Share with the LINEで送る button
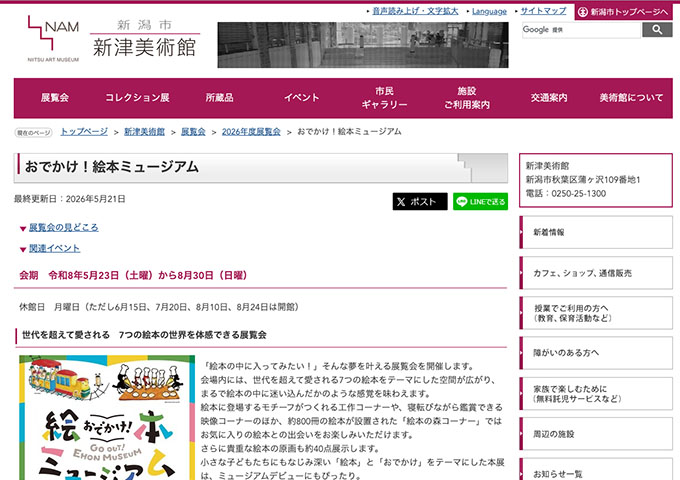This screenshot has height=480, width=680. (x=480, y=202)
